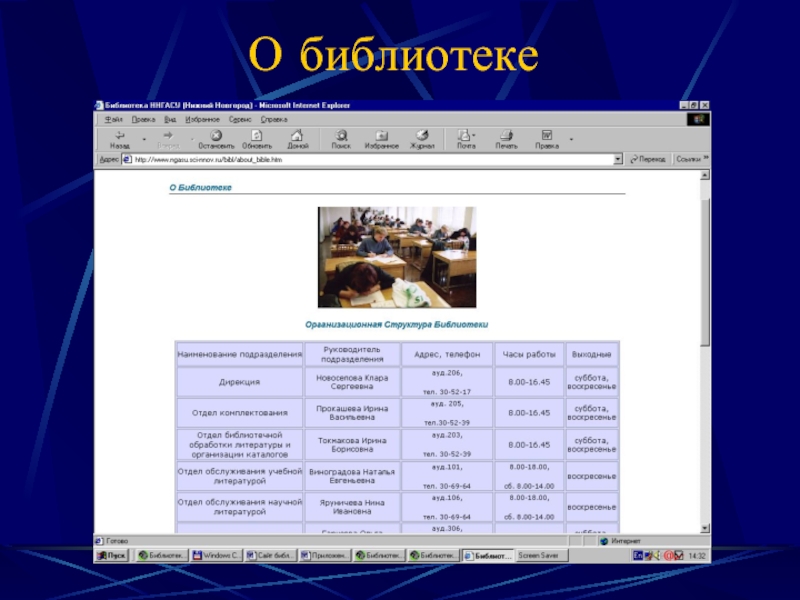Expand the Назад history dropdown arrow
The height and width of the screenshot is (600, 800).
pos(144,139)
